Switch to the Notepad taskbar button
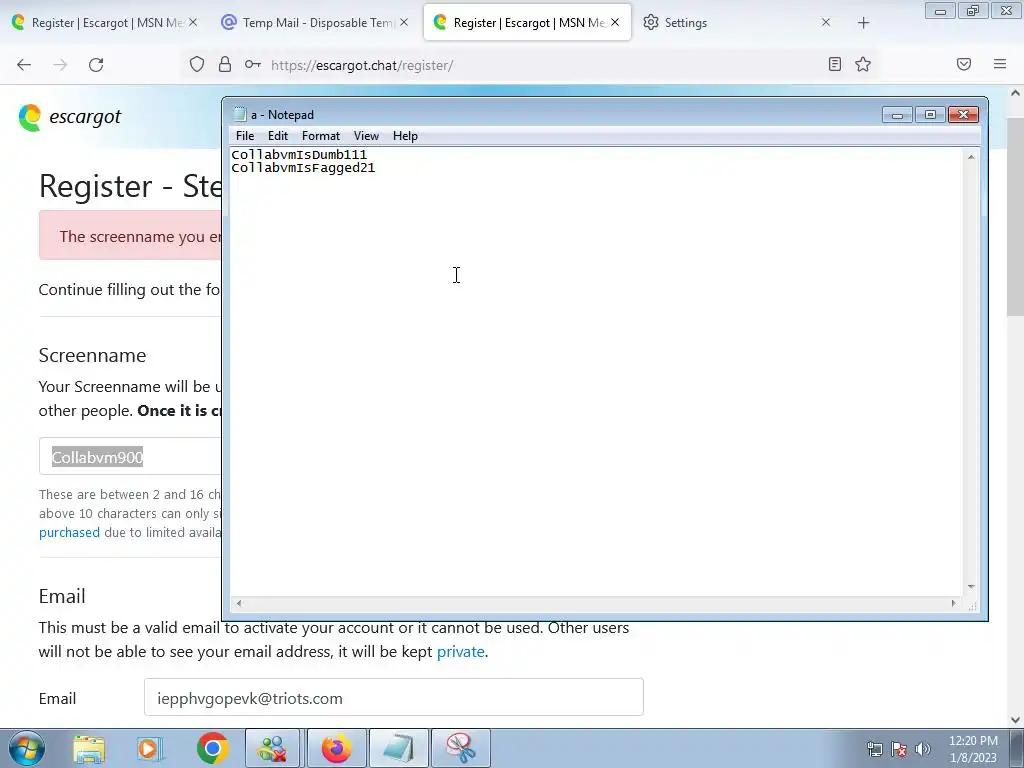 tap(399, 748)
